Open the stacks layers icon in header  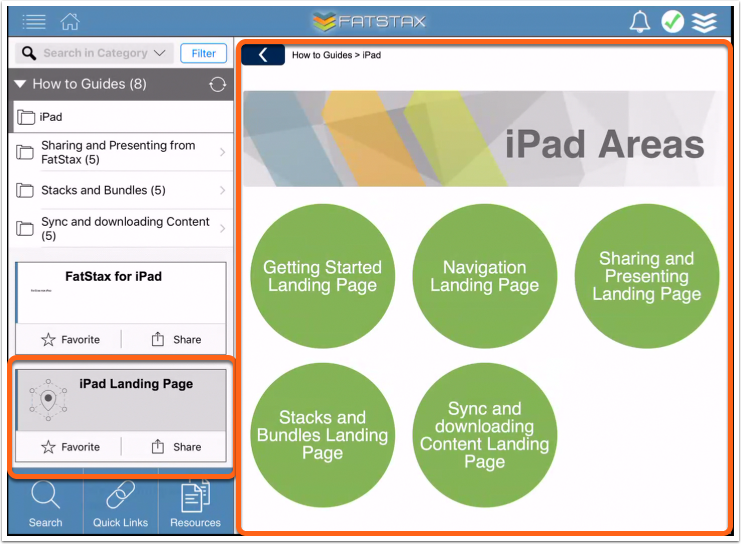(x=705, y=22)
